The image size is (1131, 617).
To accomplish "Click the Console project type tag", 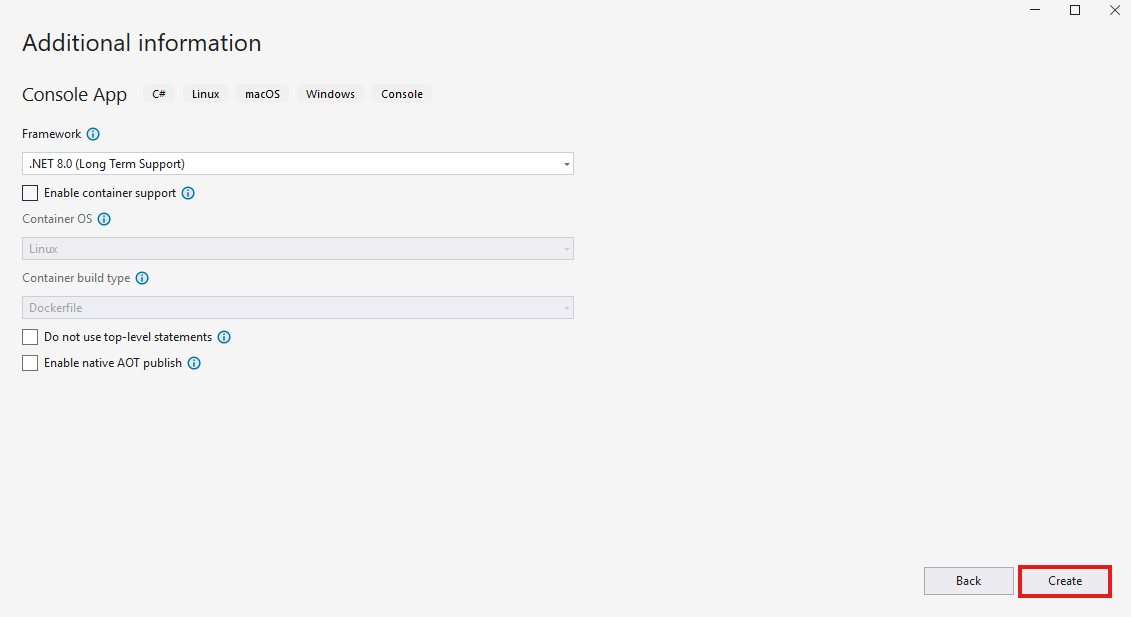I will click(402, 94).
